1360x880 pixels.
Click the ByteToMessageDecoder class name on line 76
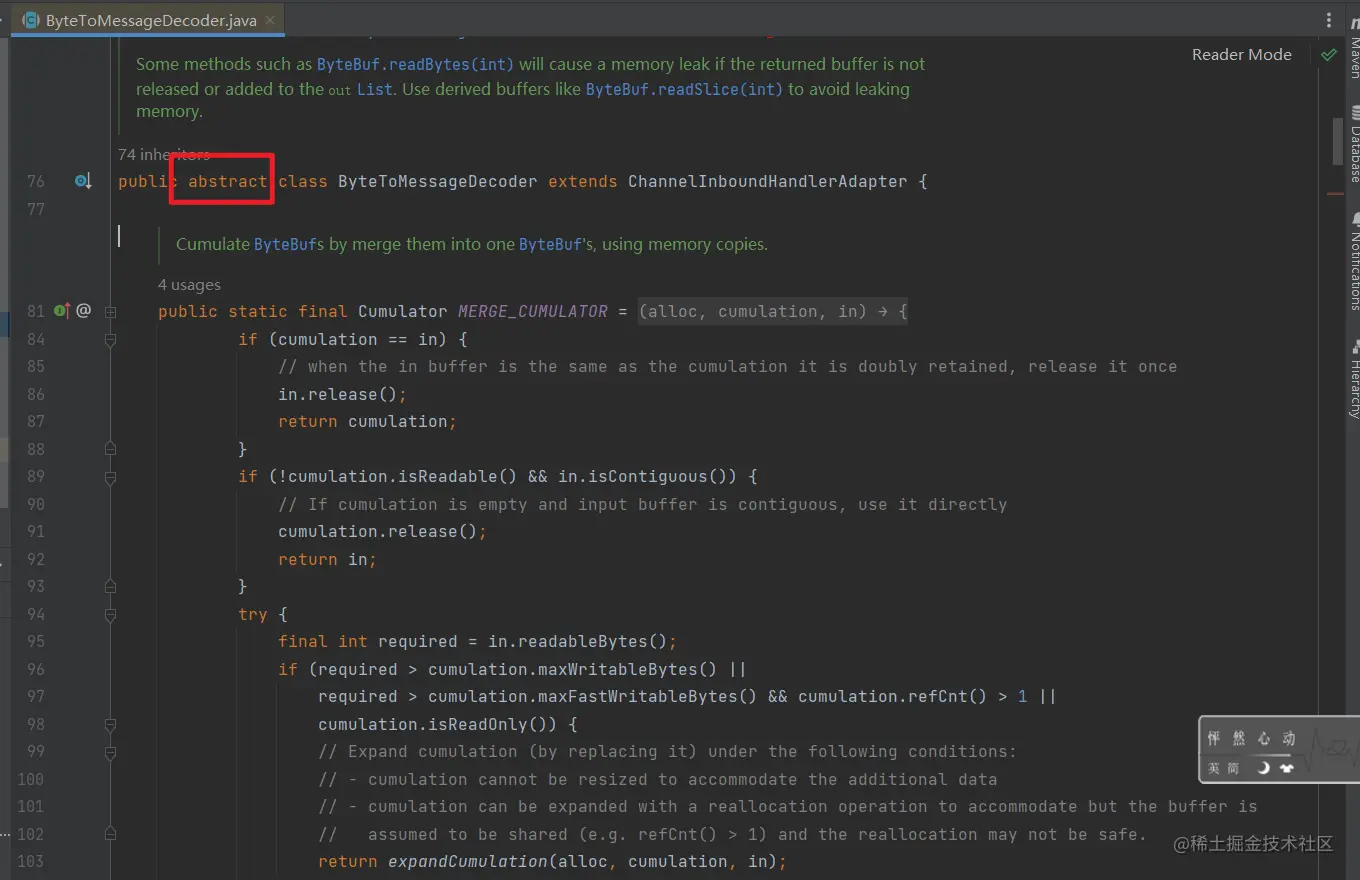pyautogui.click(x=437, y=182)
